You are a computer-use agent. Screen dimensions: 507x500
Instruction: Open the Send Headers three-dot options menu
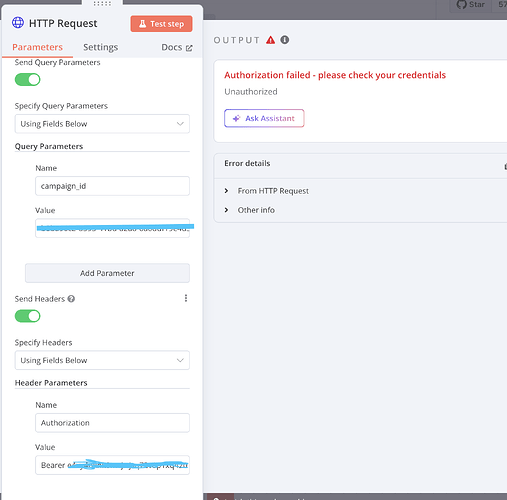(x=186, y=298)
